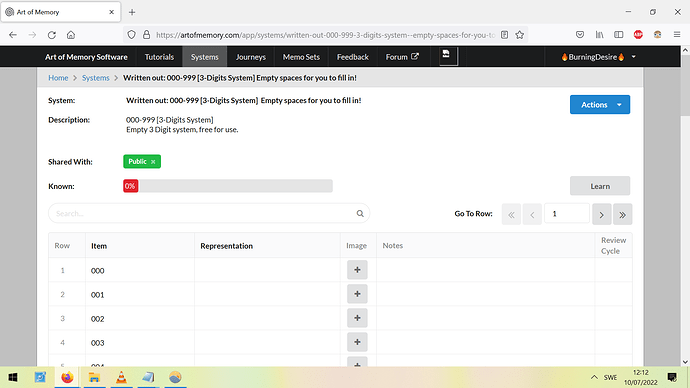Open the Memo Sets menu item
This screenshot has height=388, width=690.
pyautogui.click(x=301, y=57)
